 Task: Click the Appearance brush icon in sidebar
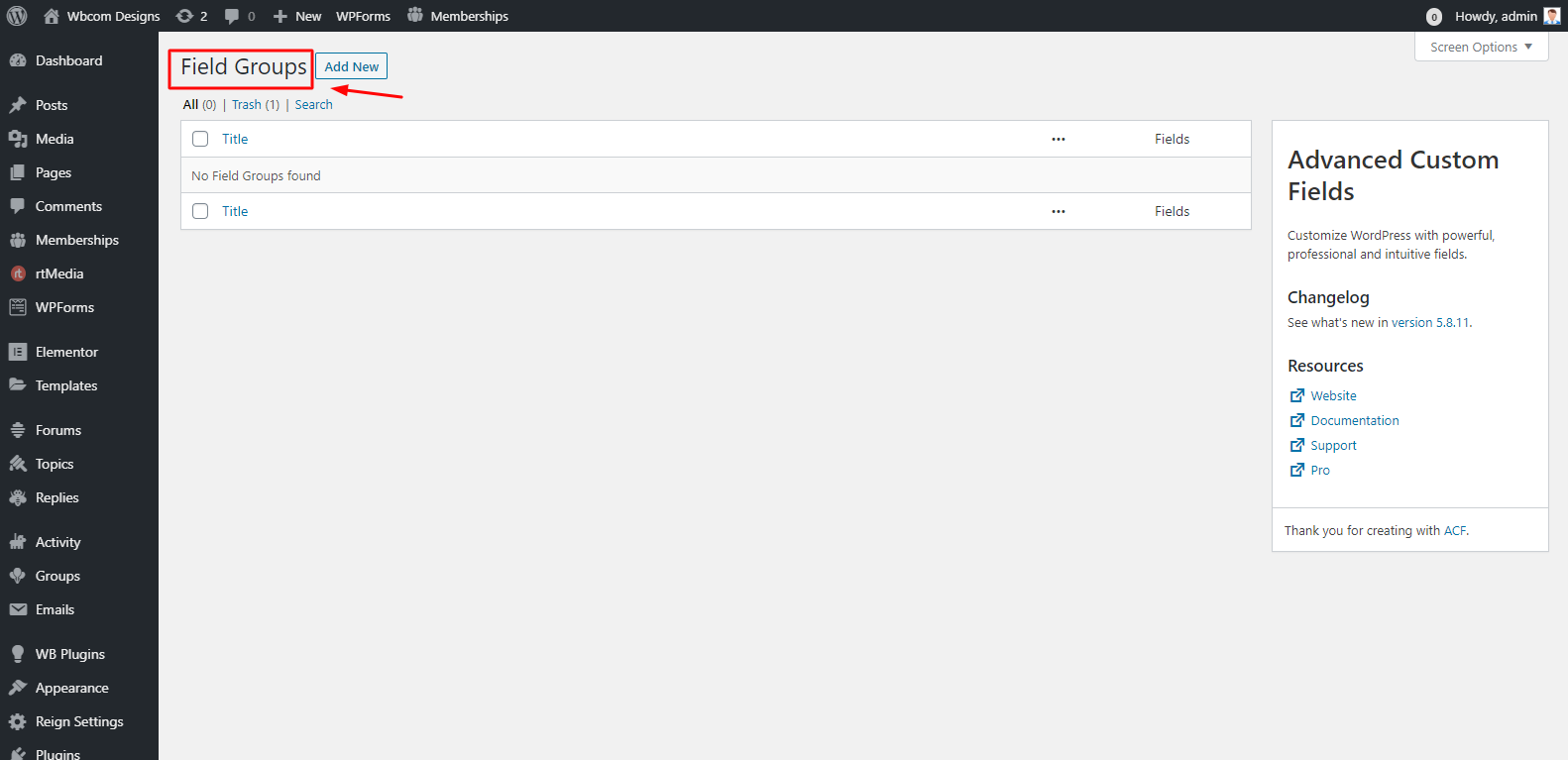[18, 688]
